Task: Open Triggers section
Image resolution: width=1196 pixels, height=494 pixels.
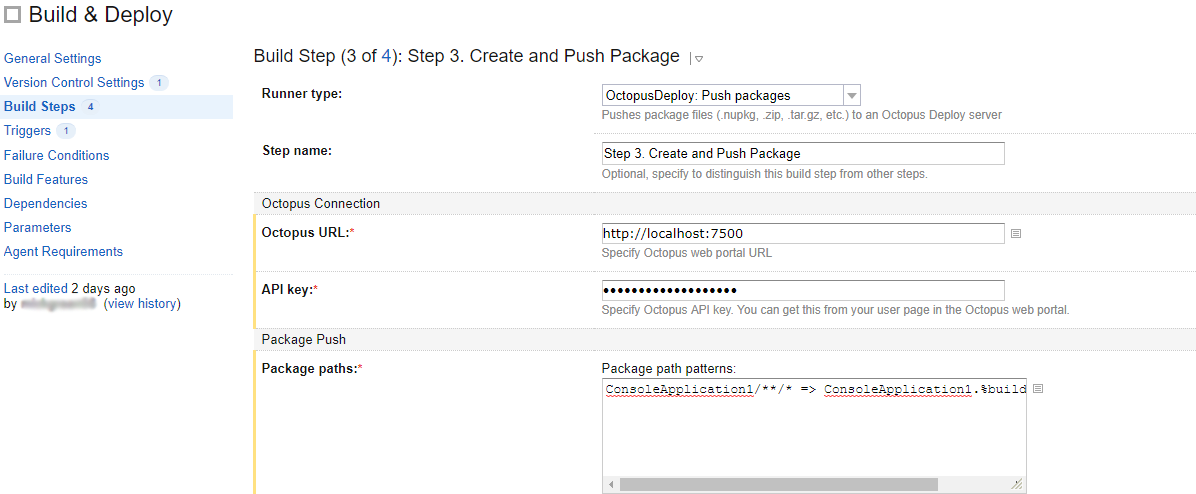Action: point(27,130)
